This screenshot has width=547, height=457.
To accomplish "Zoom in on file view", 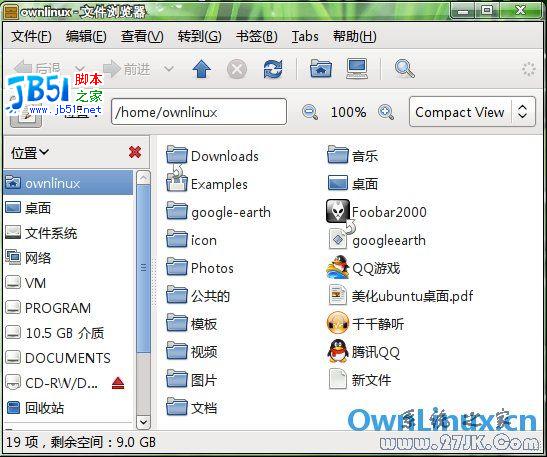I will (x=386, y=112).
